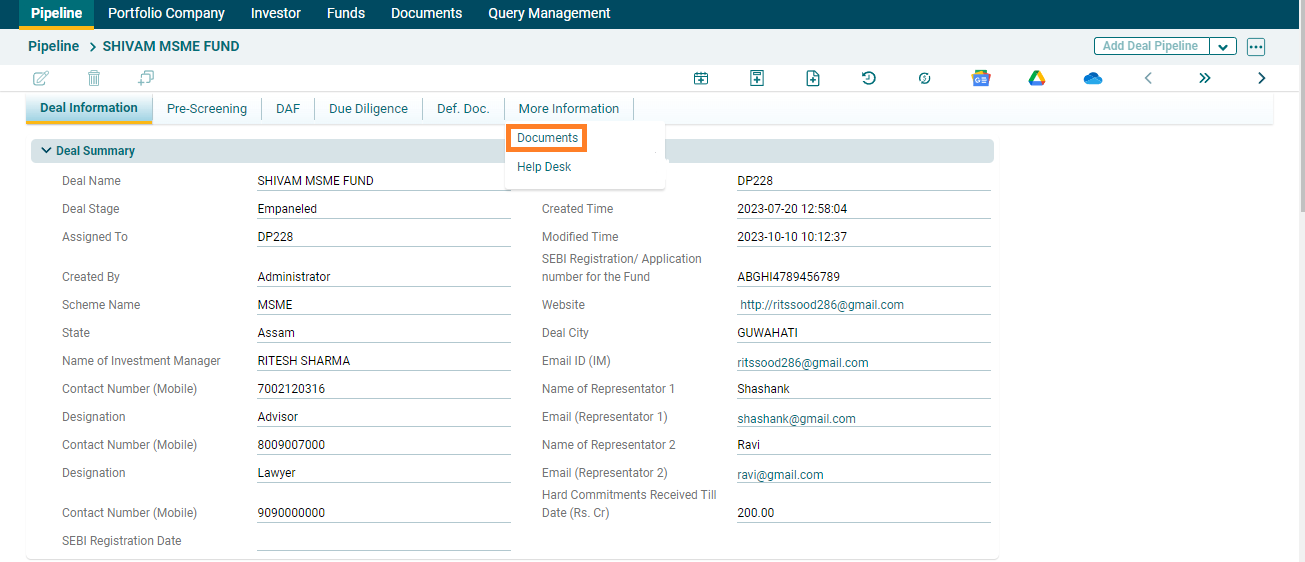
Task: Open the three-dot more options menu
Action: point(1256,47)
